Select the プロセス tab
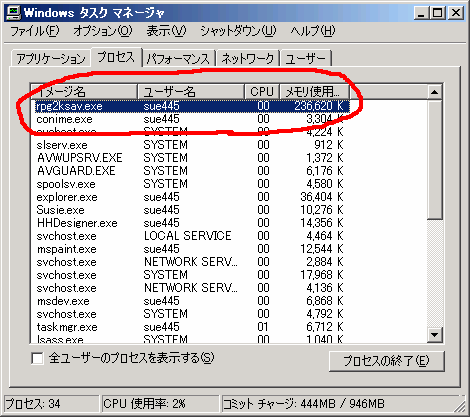Screen dimensions: 470x417 [116, 57]
